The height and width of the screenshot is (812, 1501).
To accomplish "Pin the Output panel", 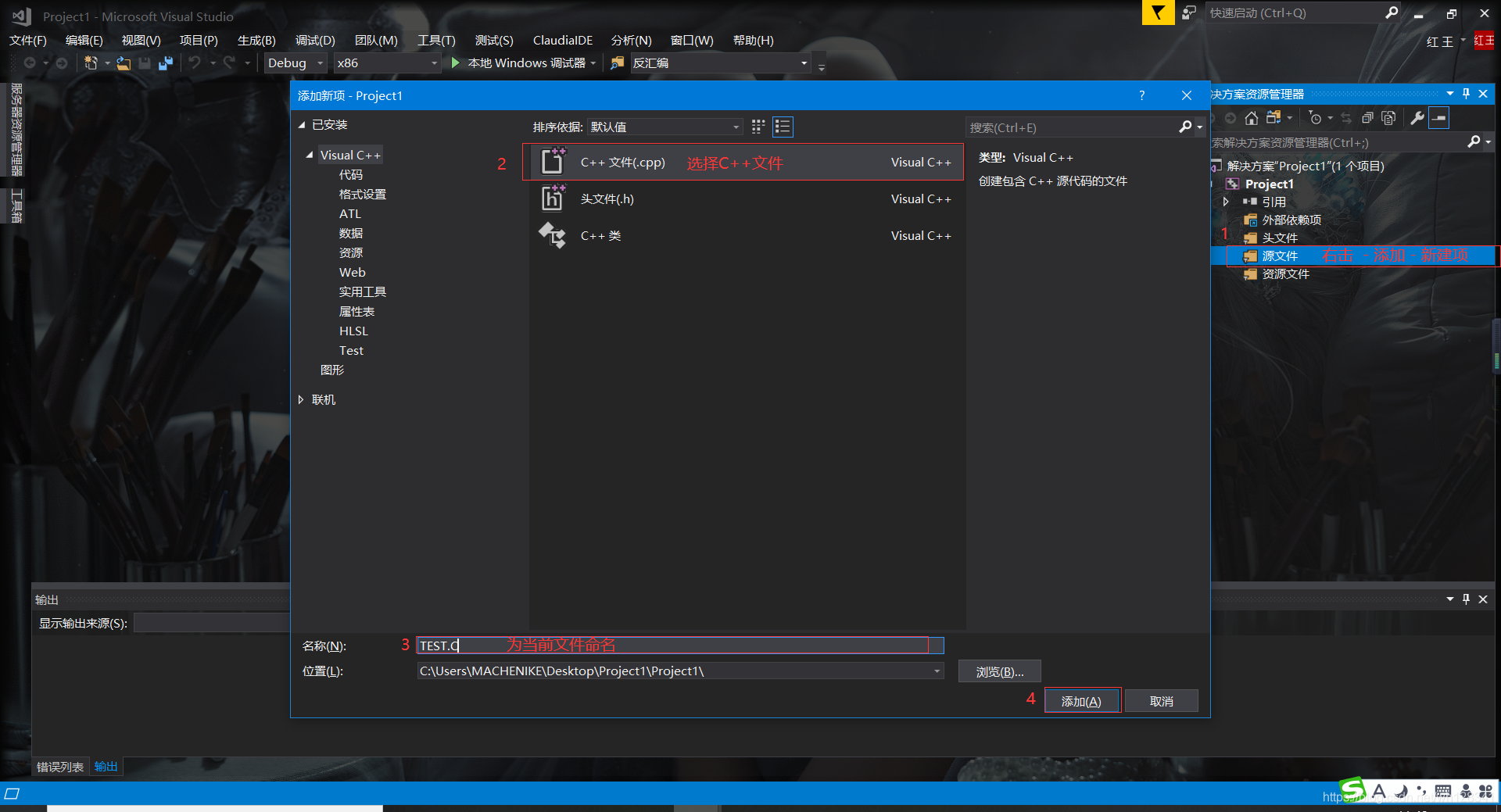I will (x=1466, y=599).
